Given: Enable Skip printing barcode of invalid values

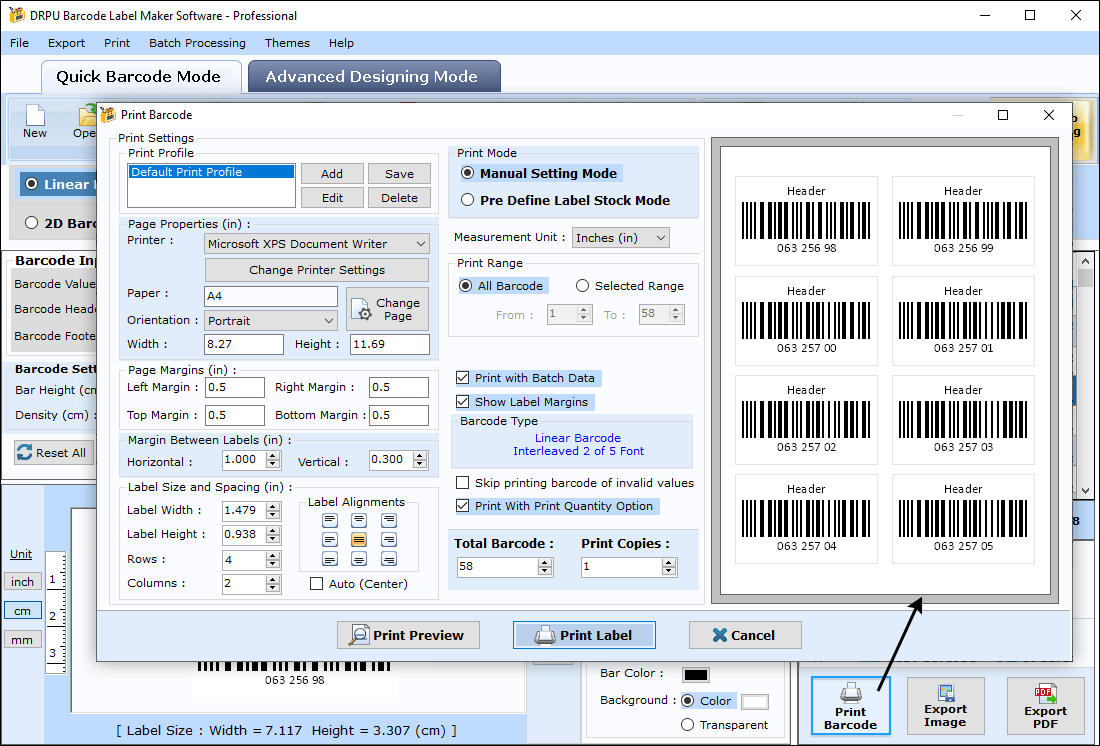Looking at the screenshot, I should [x=463, y=483].
